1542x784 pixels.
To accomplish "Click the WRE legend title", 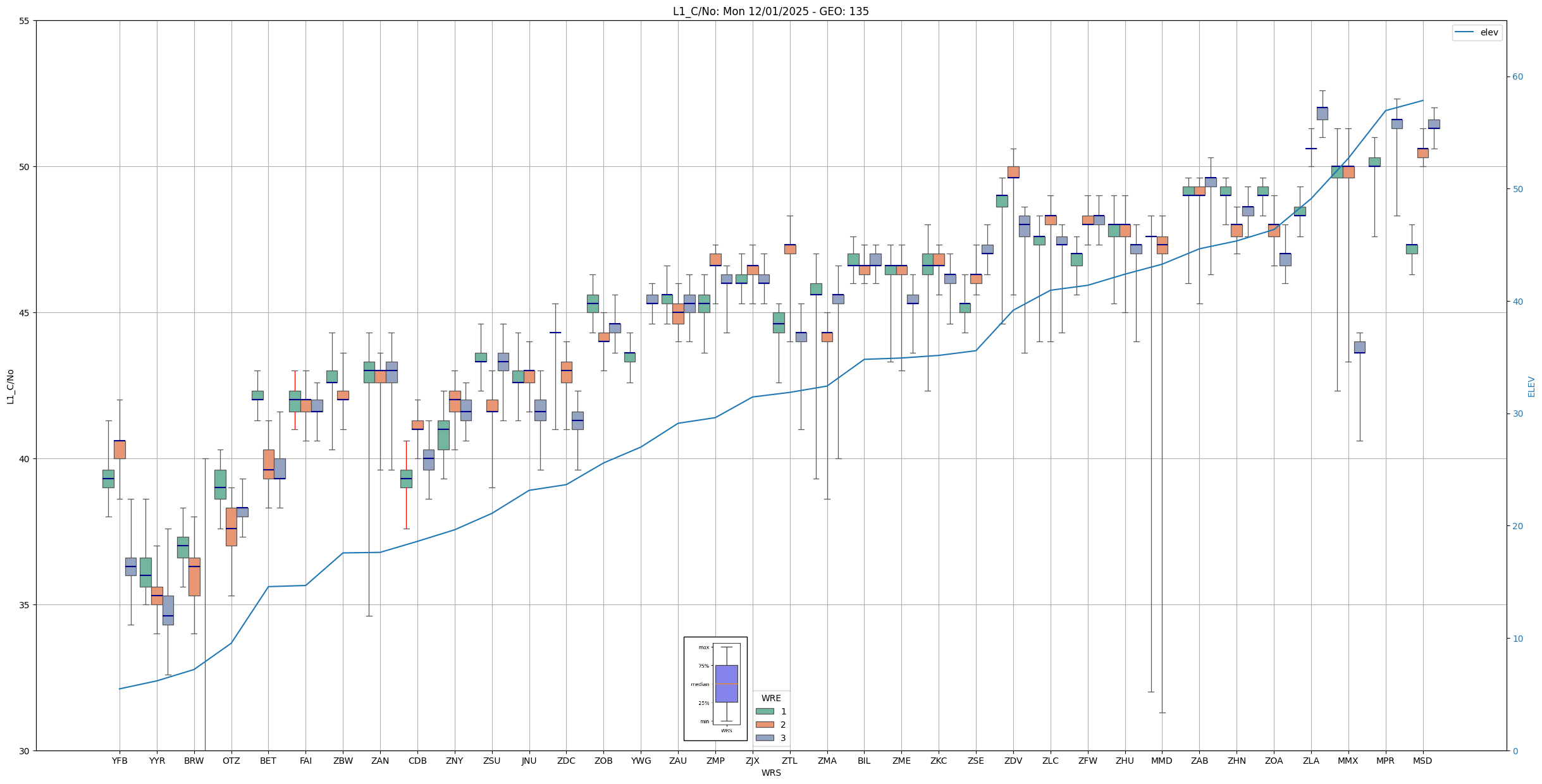I will pyautogui.click(x=770, y=698).
